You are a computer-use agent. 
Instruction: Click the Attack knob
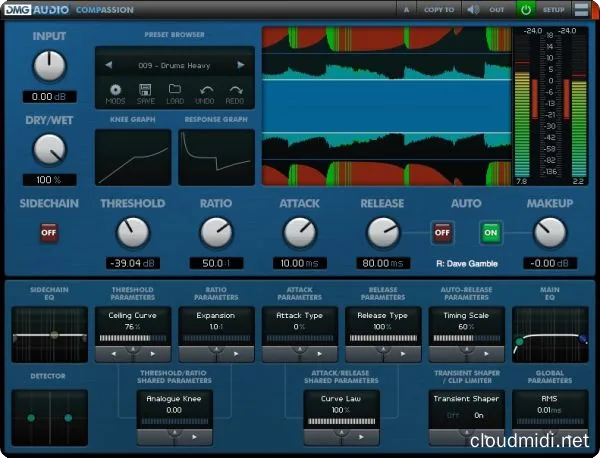[x=300, y=233]
